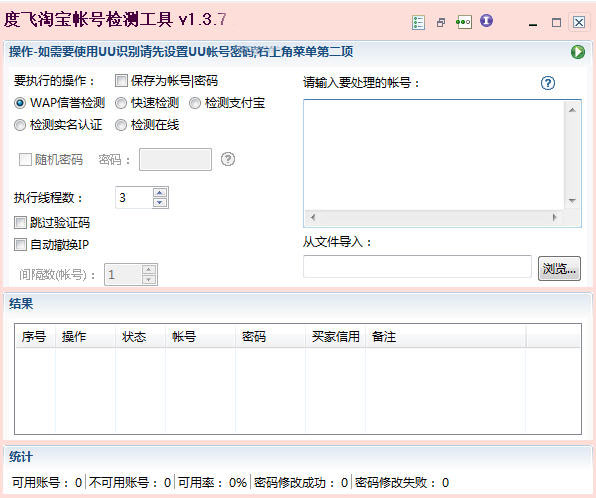
Task: Click the 密码修改失败 statistic
Action: pos(402,482)
